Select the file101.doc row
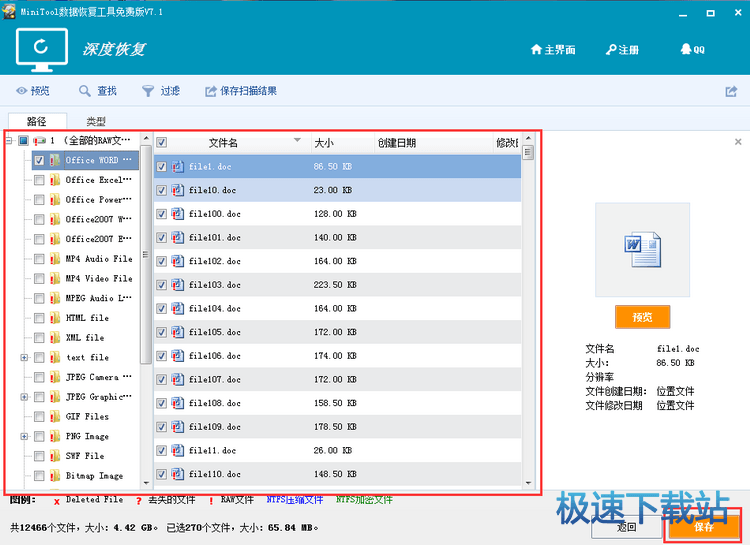Screen dimensions: 750x545 [338, 237]
